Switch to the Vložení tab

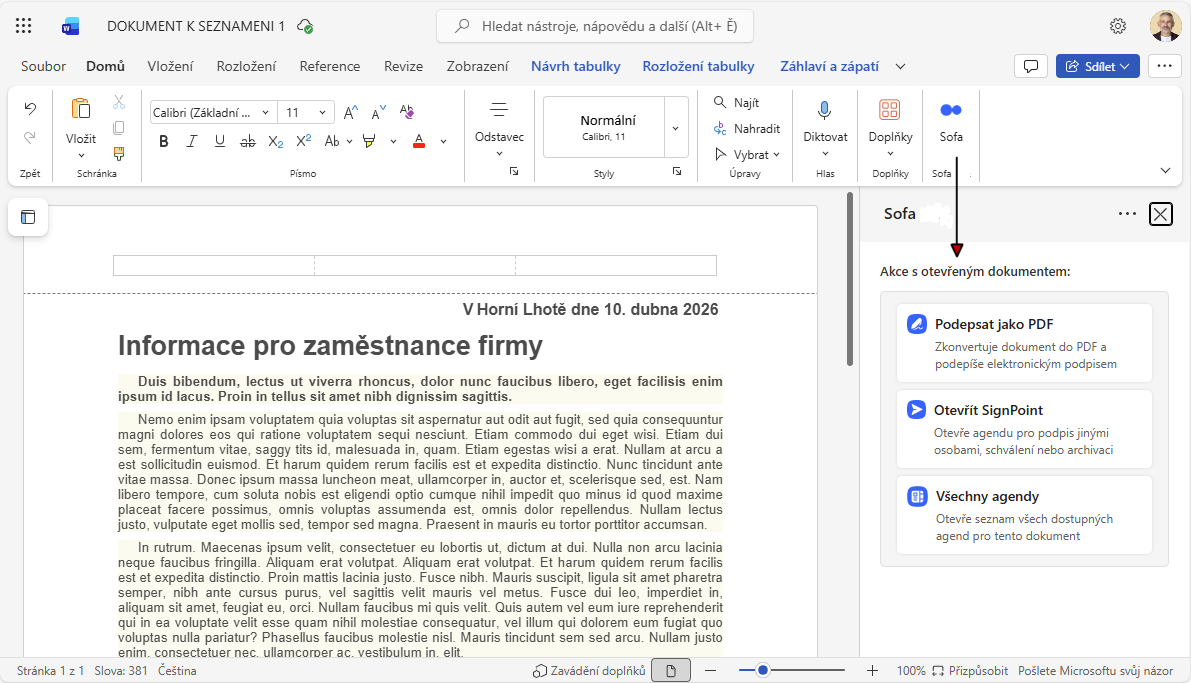[170, 66]
